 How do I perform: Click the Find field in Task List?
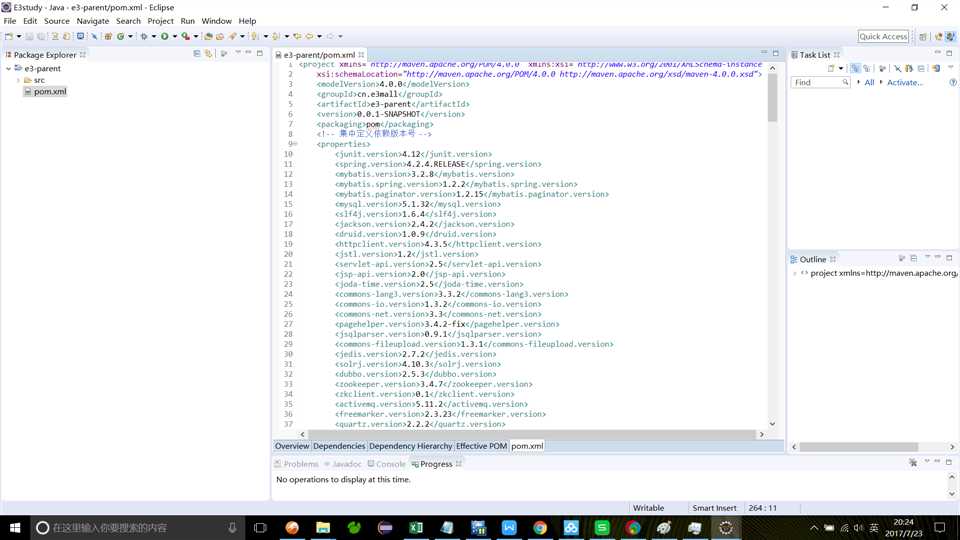820,82
